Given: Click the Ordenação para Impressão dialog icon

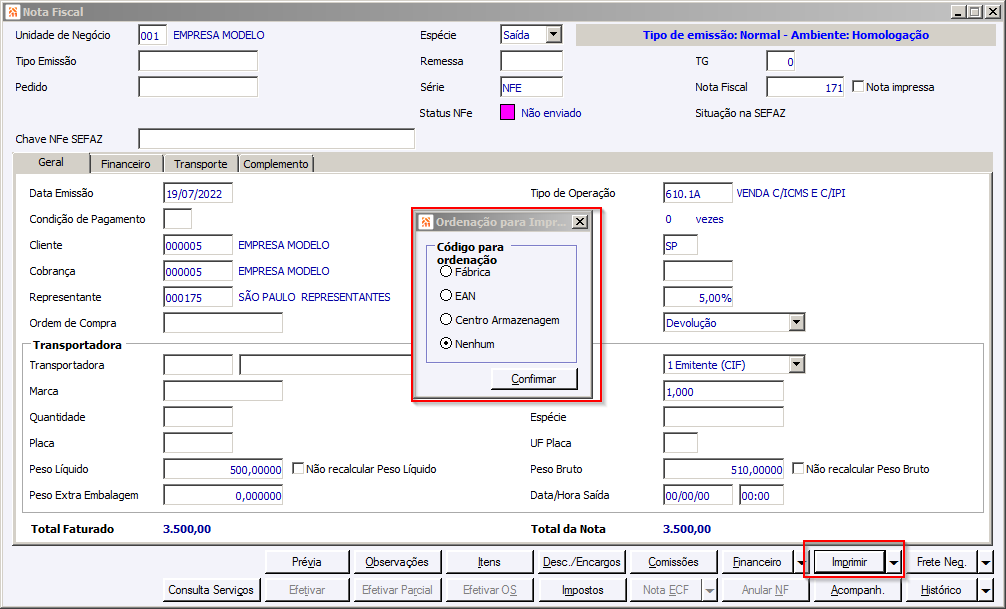Looking at the screenshot, I should tap(425, 222).
